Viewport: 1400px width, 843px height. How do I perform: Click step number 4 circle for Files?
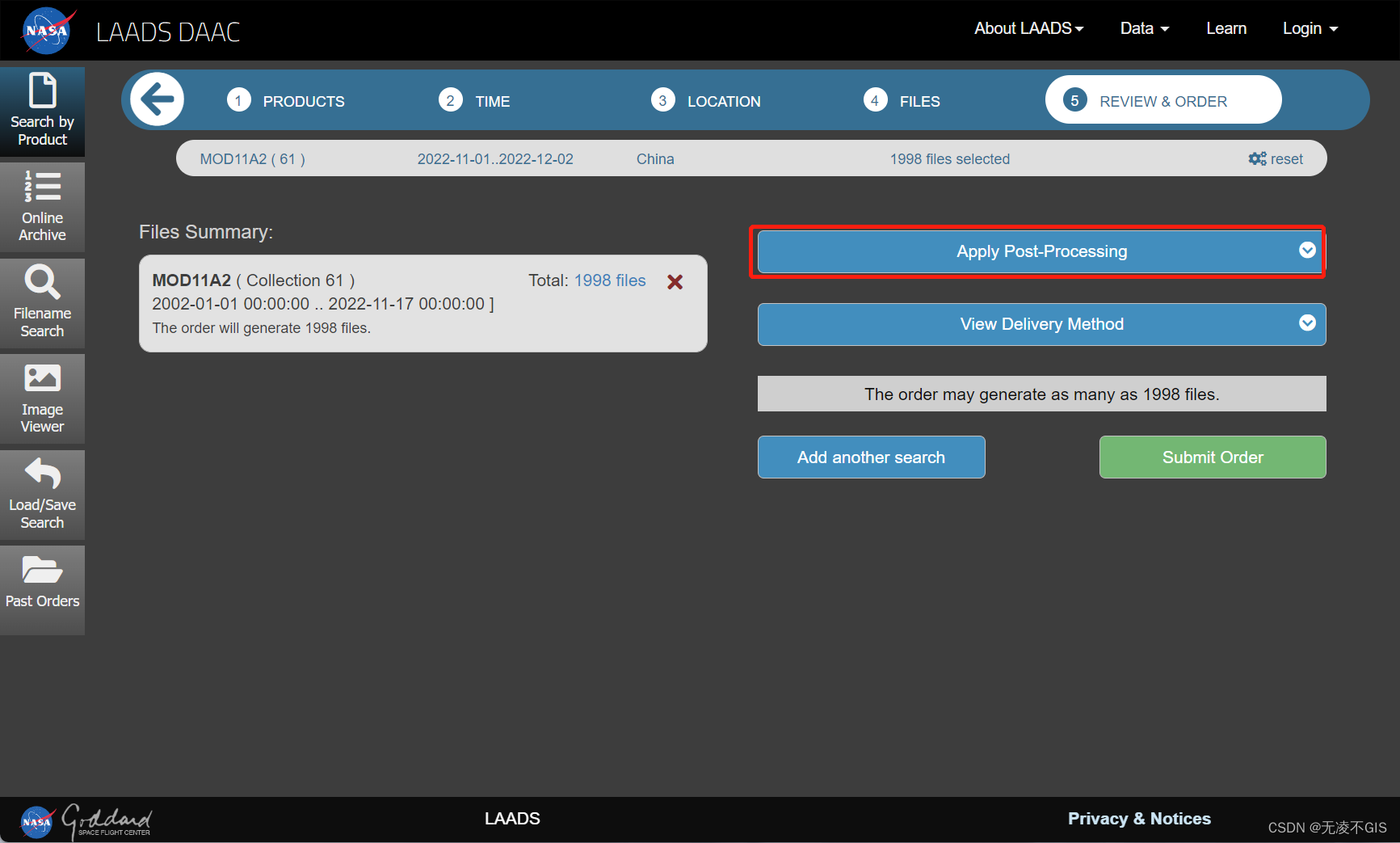875,100
